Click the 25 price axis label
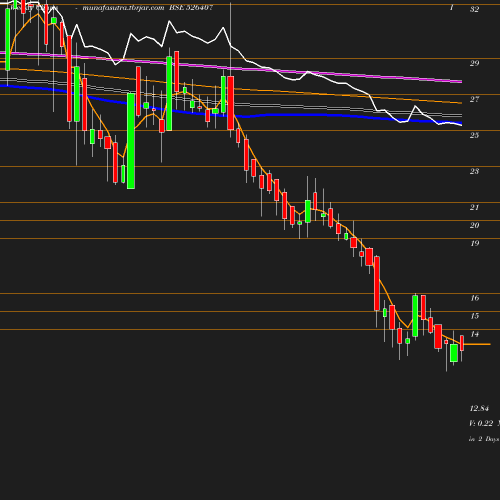This screenshot has height=500, width=500. click(474, 135)
